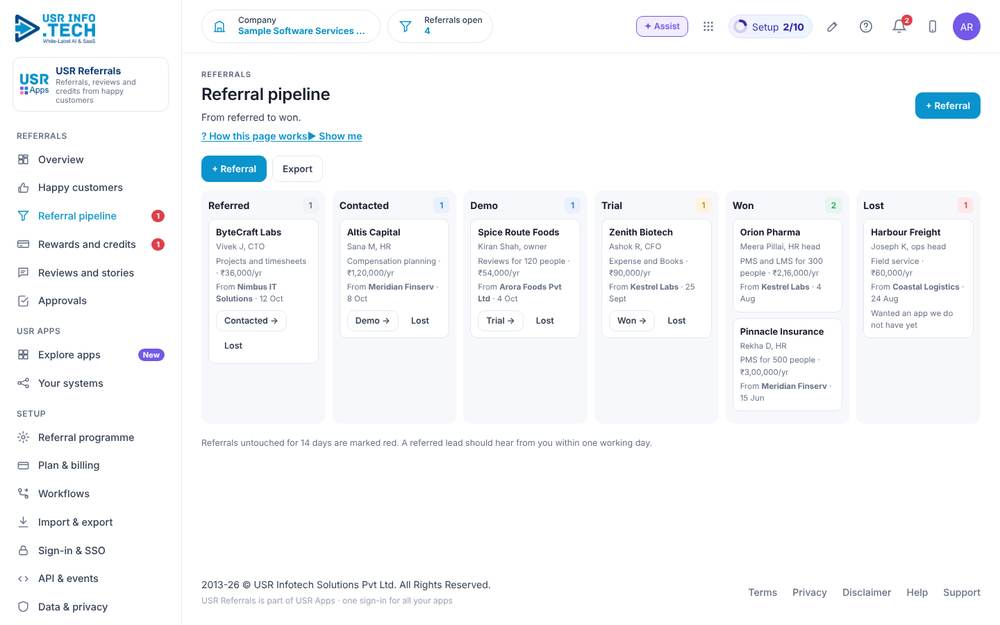Screen dimensions: 1000x625
Task: Click the Referral programme gear icon
Action: point(23,437)
